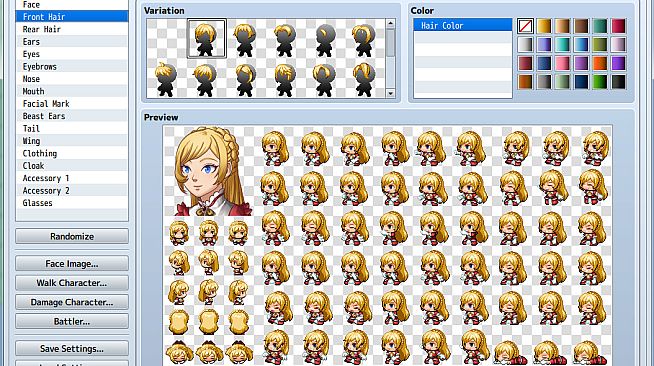
Task: Open the Face Image... export
Action: coord(72,264)
